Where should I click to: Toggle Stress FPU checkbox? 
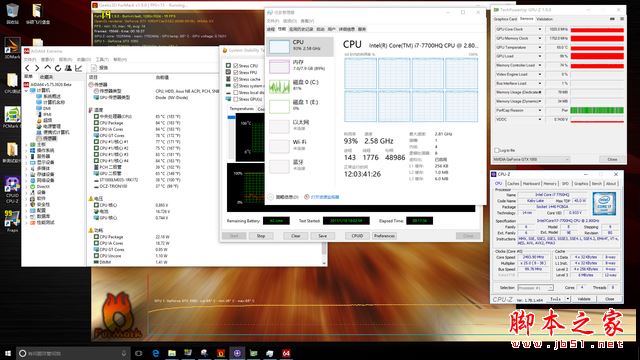(x=236, y=73)
